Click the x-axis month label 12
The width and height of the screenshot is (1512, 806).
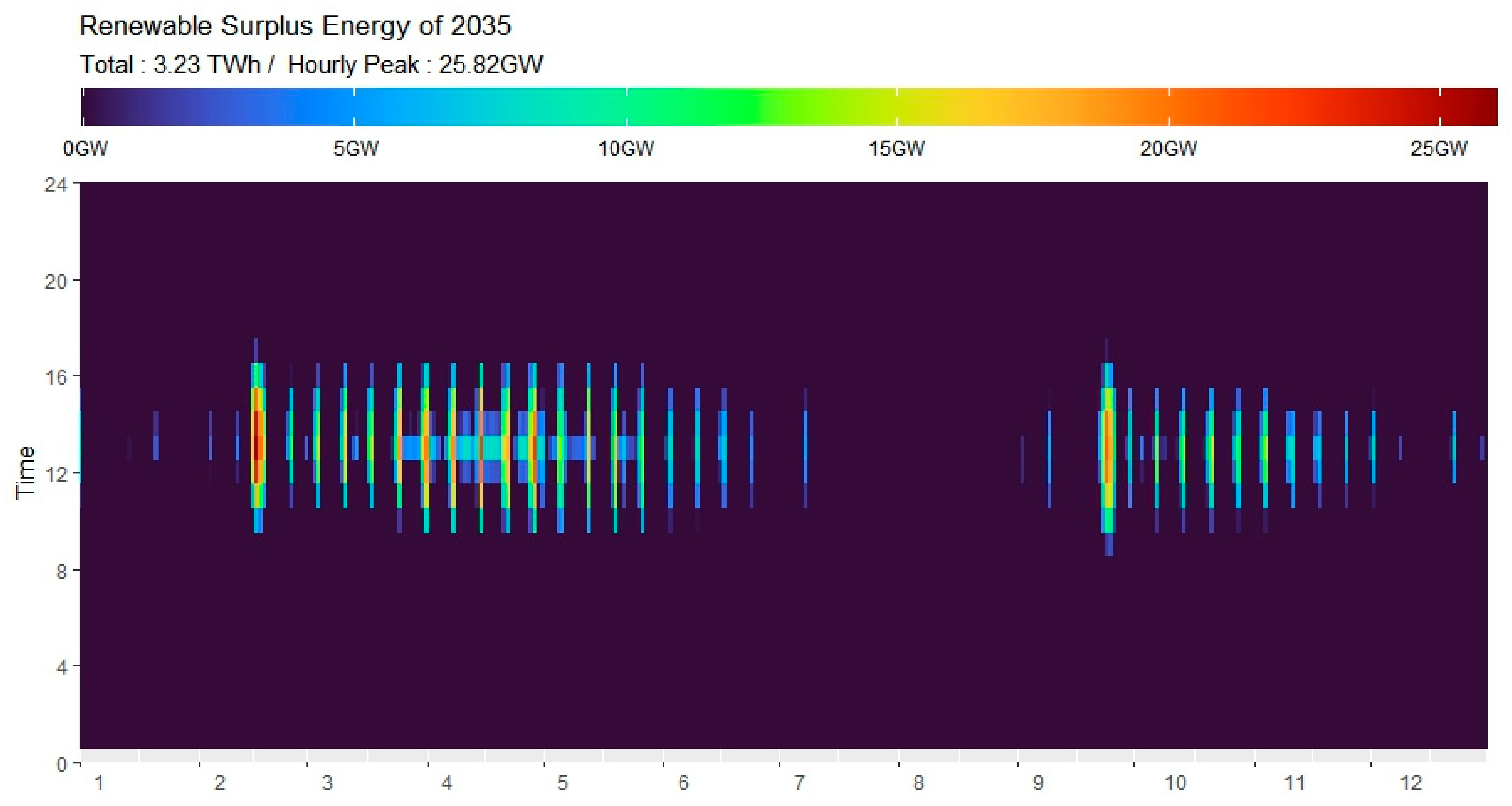click(1411, 783)
